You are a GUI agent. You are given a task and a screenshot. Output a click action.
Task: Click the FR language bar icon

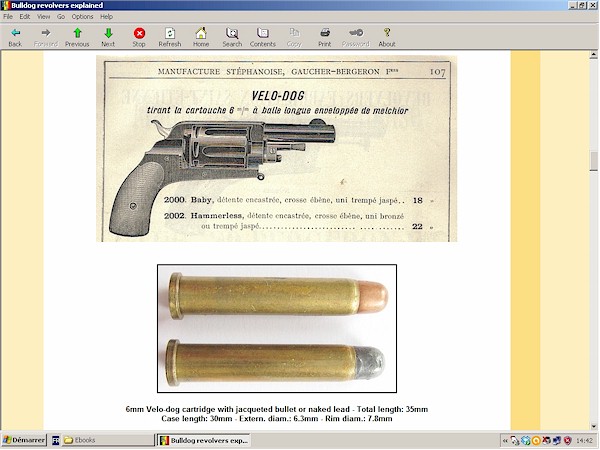55,440
